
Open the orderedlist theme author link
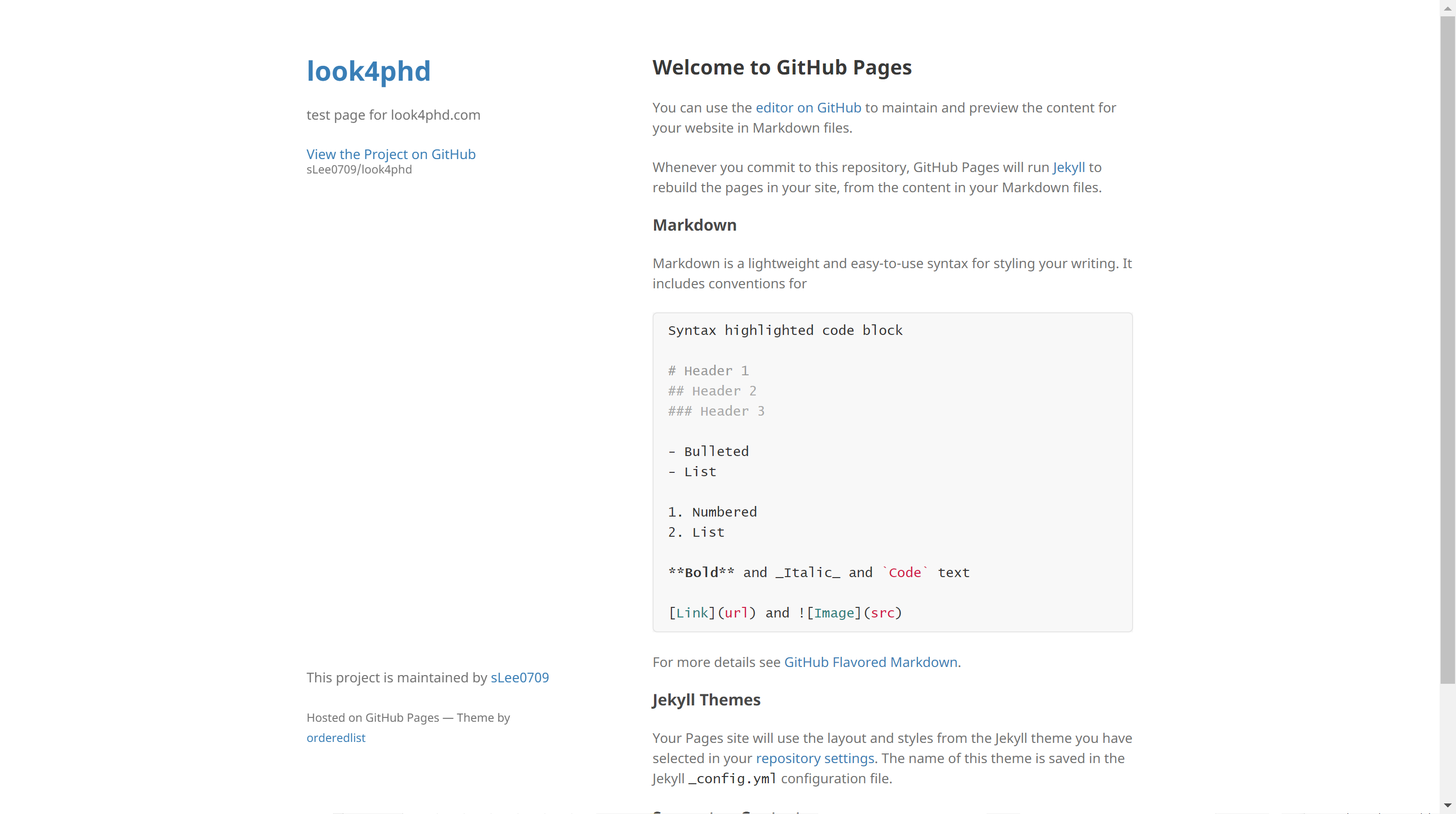coord(336,738)
